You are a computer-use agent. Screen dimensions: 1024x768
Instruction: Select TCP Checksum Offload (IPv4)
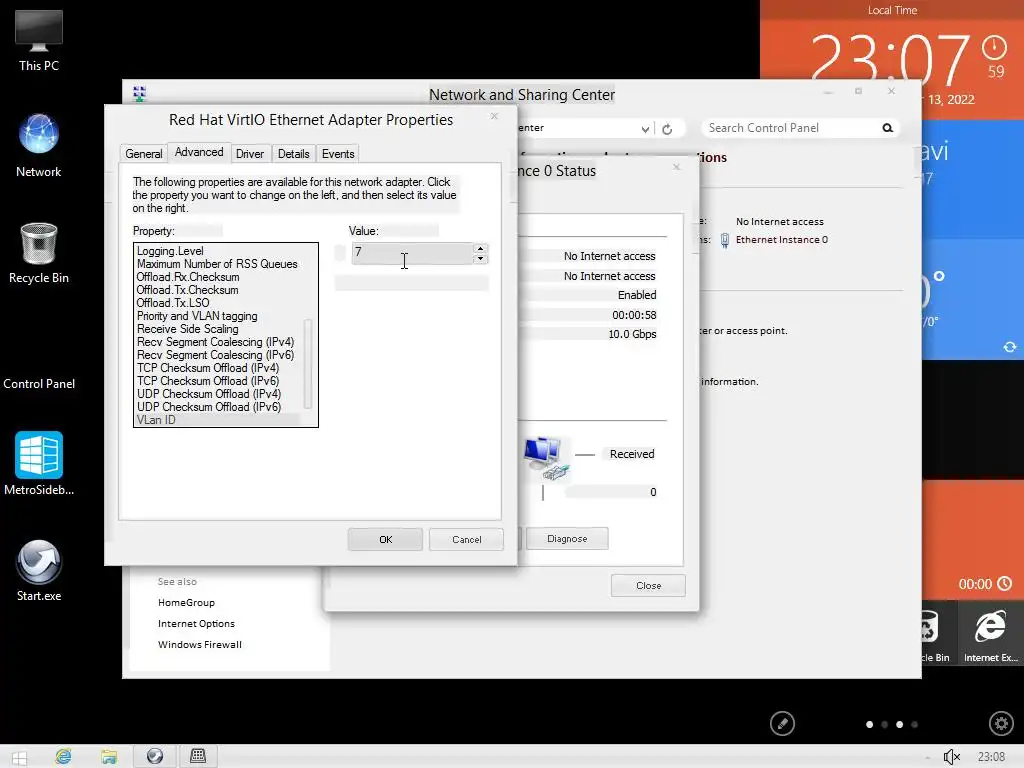(x=208, y=368)
